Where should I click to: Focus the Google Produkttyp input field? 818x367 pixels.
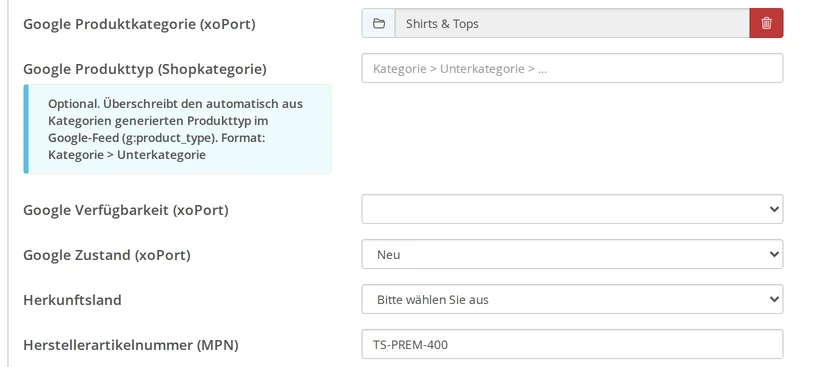572,68
